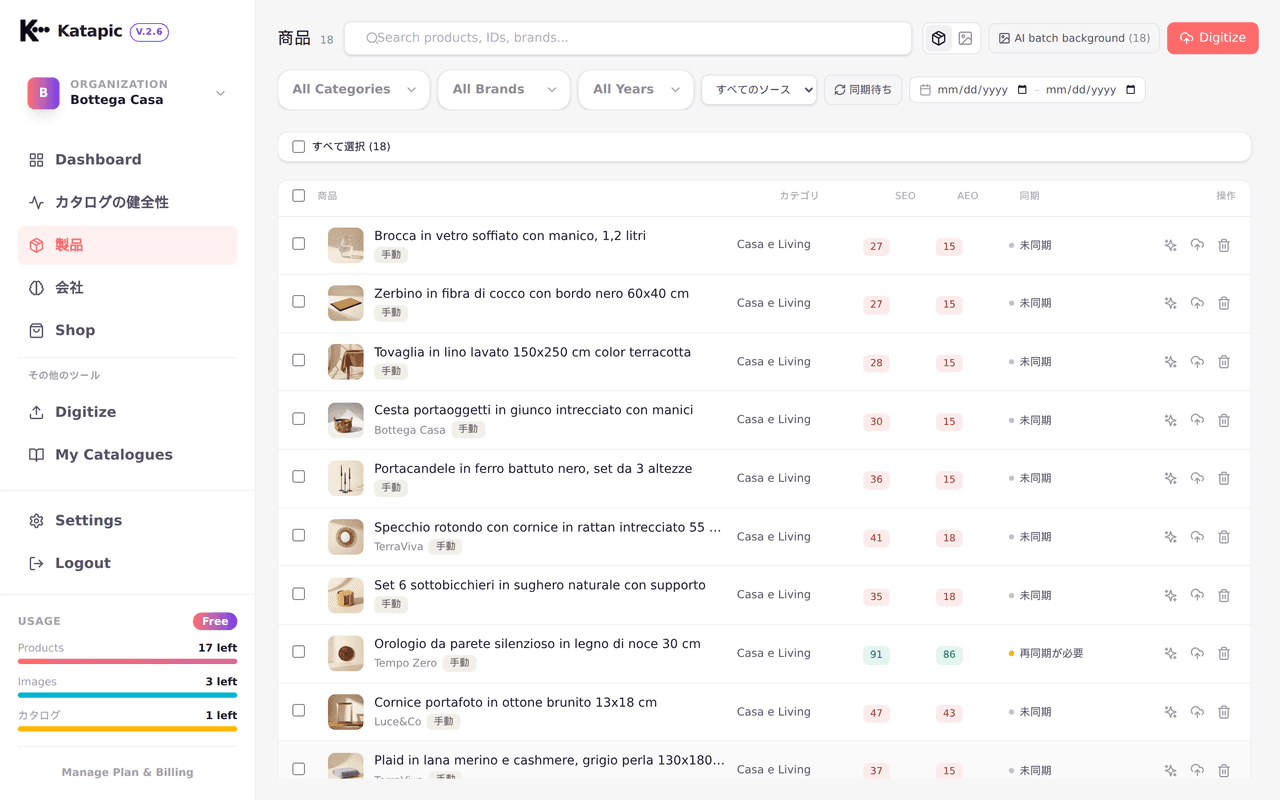Open the Shop sidebar item
Screen dimensions: 1280x800
tap(127, 330)
